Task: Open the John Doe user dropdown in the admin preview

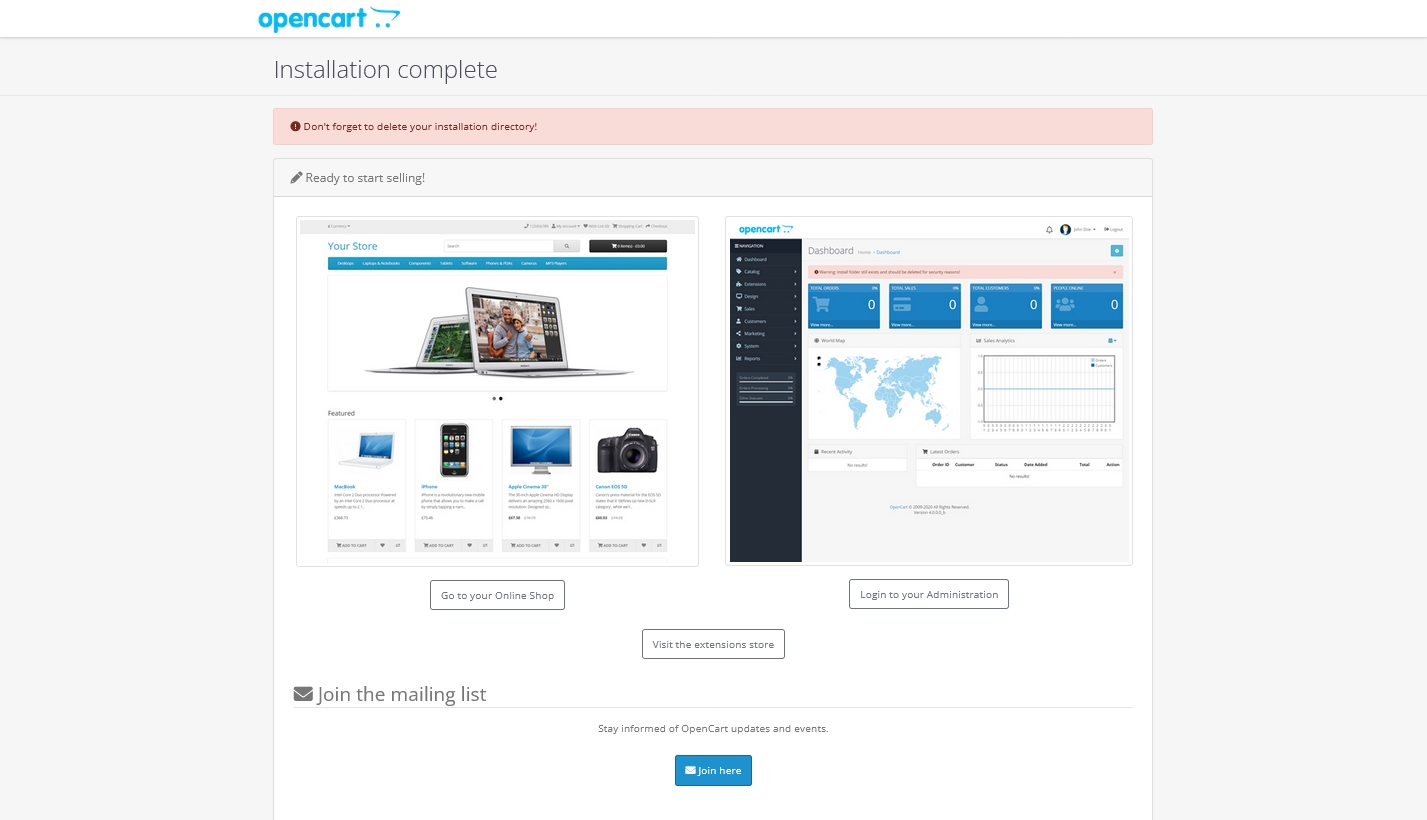Action: 1079,229
